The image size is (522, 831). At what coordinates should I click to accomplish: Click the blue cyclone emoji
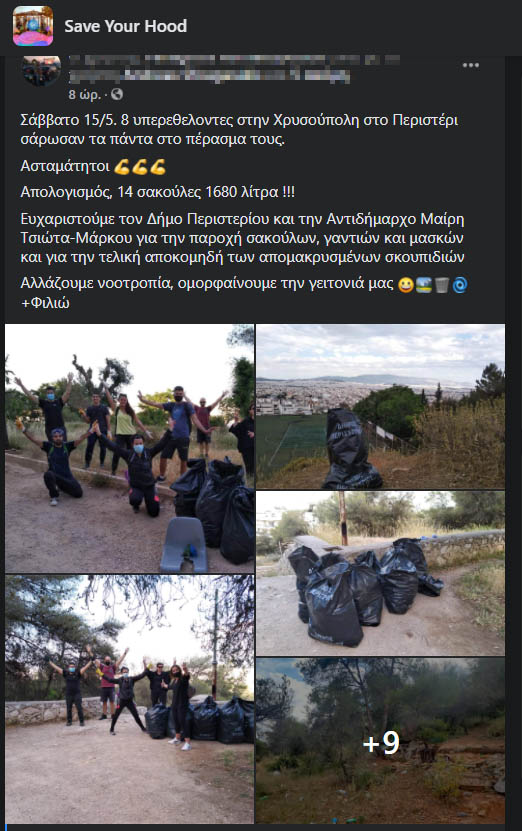pyautogui.click(x=460, y=285)
